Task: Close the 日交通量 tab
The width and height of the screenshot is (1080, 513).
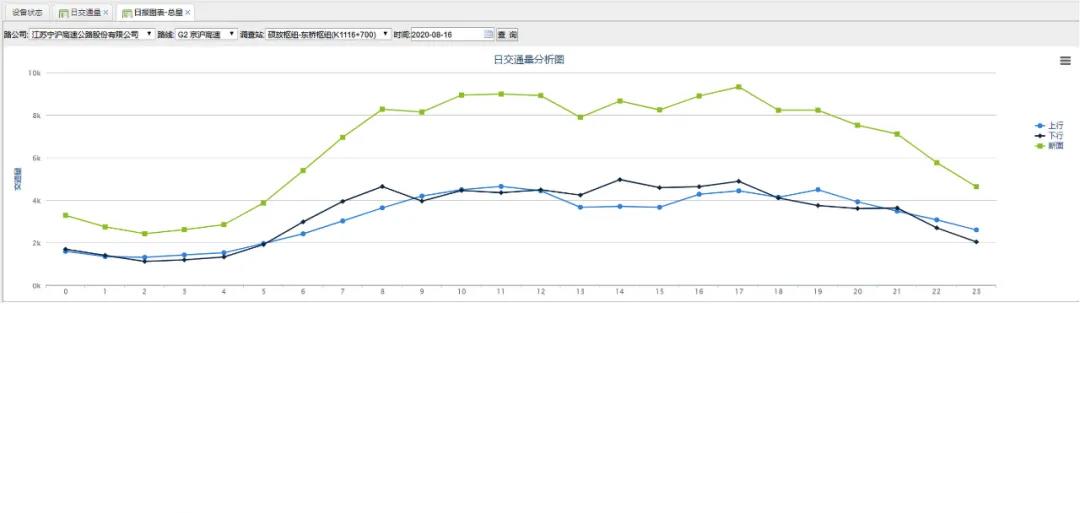Action: pos(106,13)
